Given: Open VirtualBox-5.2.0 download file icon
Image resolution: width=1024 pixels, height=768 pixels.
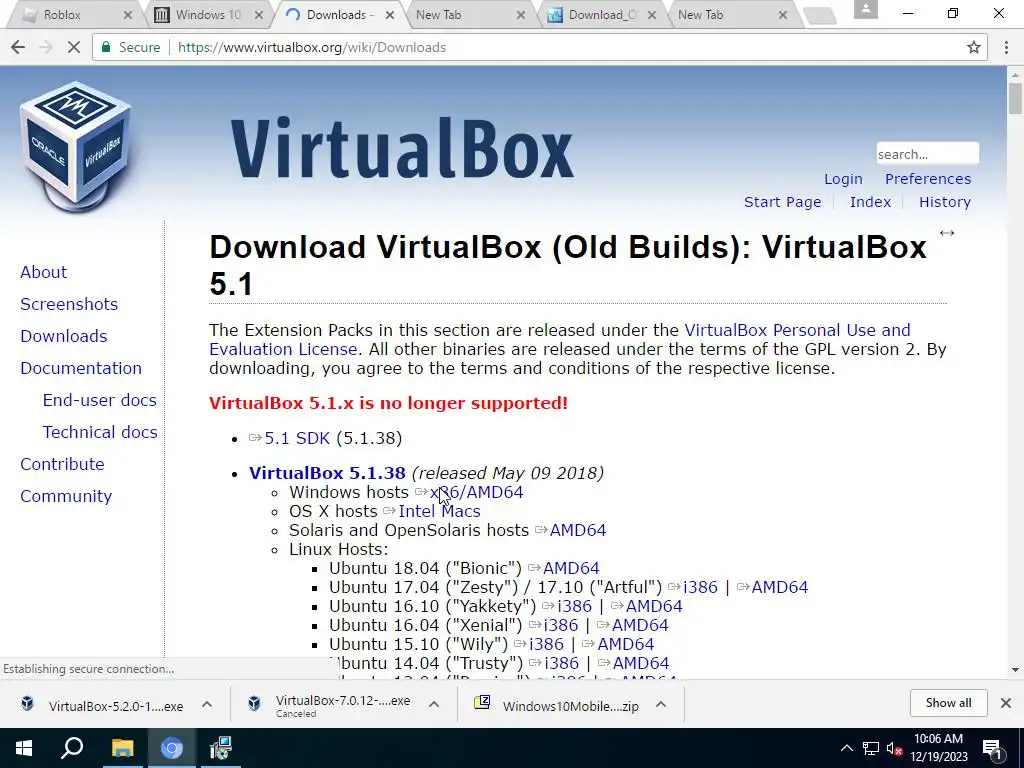Looking at the screenshot, I should click(x=27, y=703).
